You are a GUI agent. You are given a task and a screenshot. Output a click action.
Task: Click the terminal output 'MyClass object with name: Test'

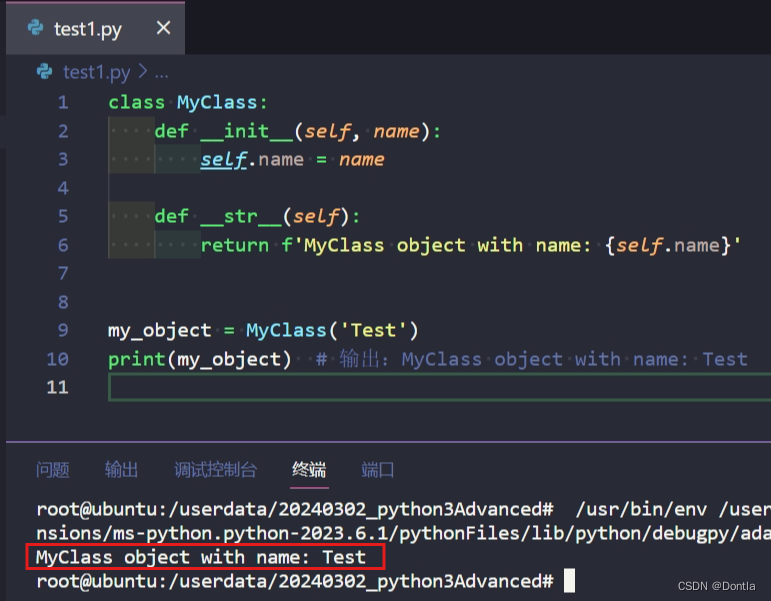tap(201, 557)
